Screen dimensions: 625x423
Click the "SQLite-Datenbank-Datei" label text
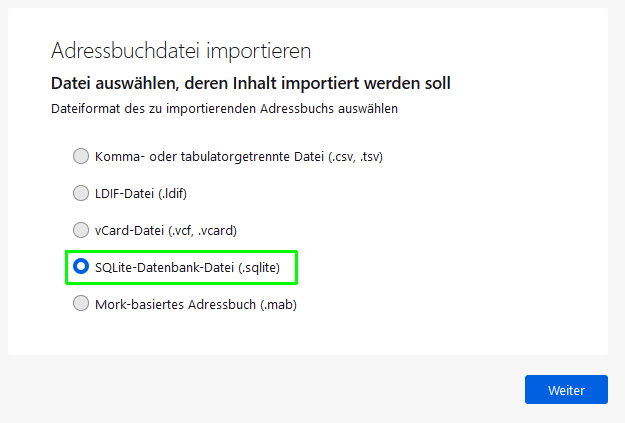coord(162,267)
